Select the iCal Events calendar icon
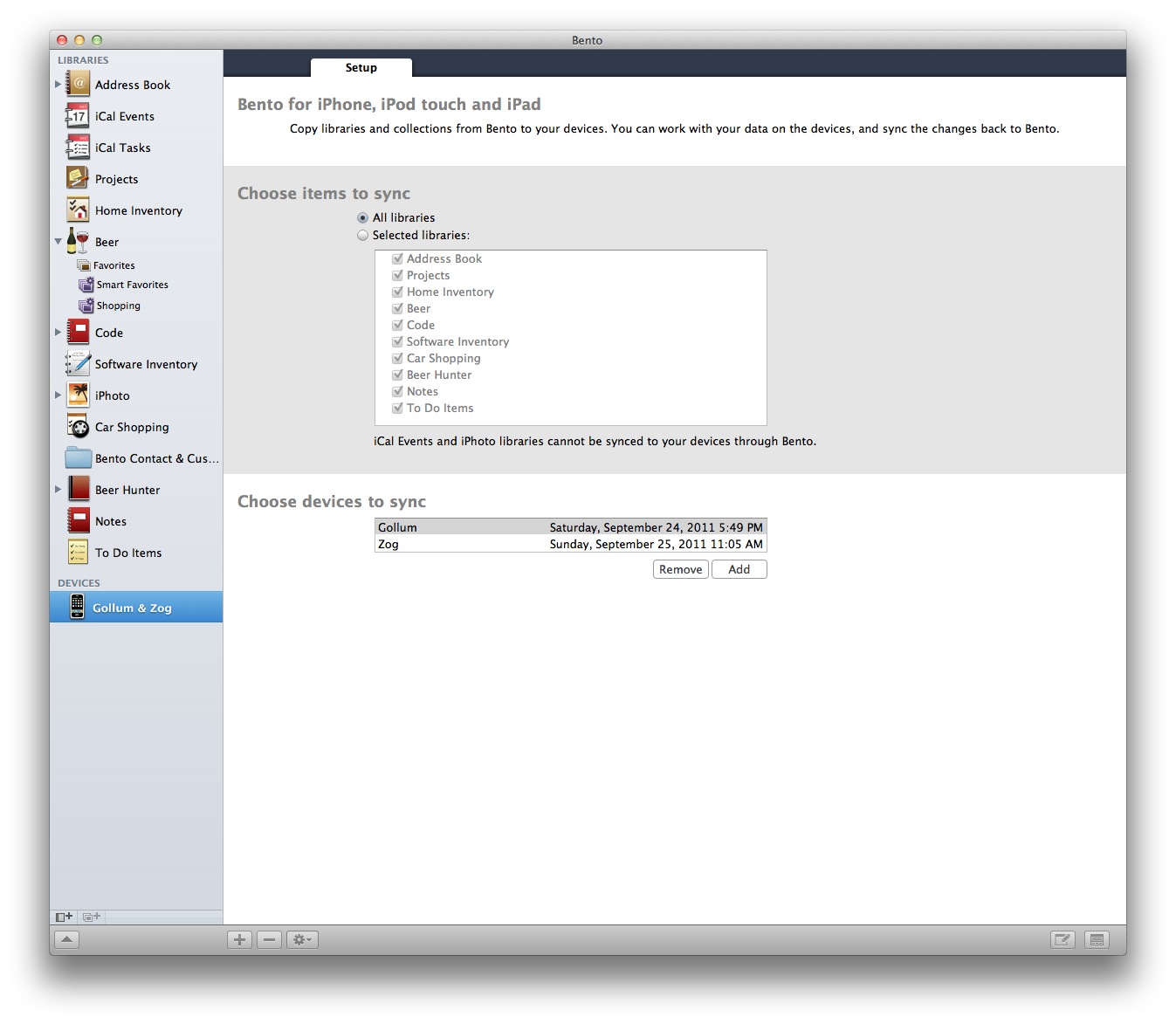Screen dimensions: 1176x1024 [79, 116]
